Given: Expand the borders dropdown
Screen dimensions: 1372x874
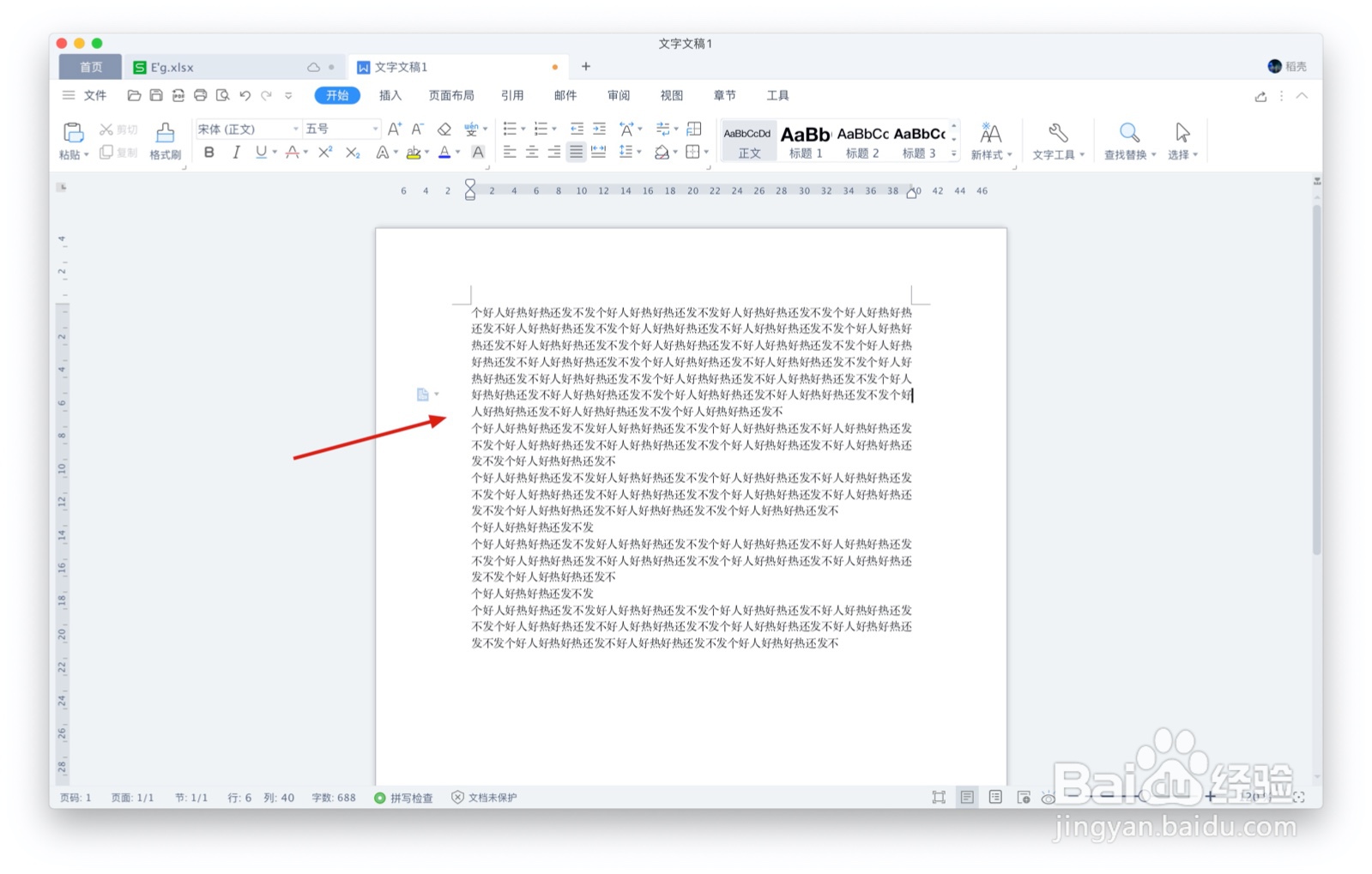Looking at the screenshot, I should coord(706,153).
